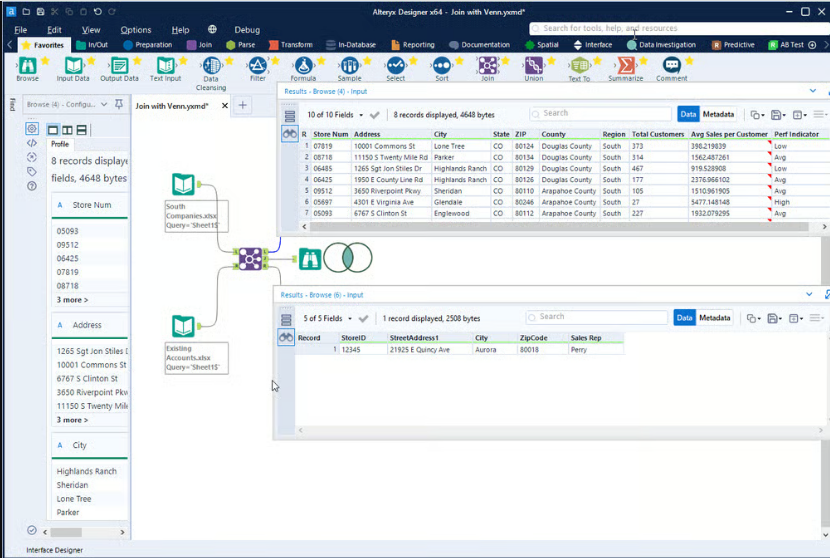Open the Configuration gear icon in side panel
The image size is (830, 558).
tap(32, 129)
